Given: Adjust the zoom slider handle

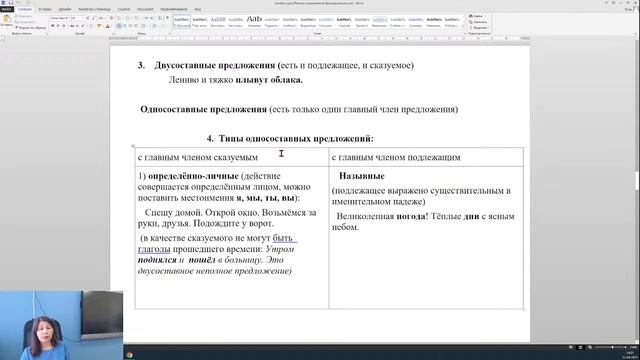Looking at the screenshot, I should tap(612, 347).
